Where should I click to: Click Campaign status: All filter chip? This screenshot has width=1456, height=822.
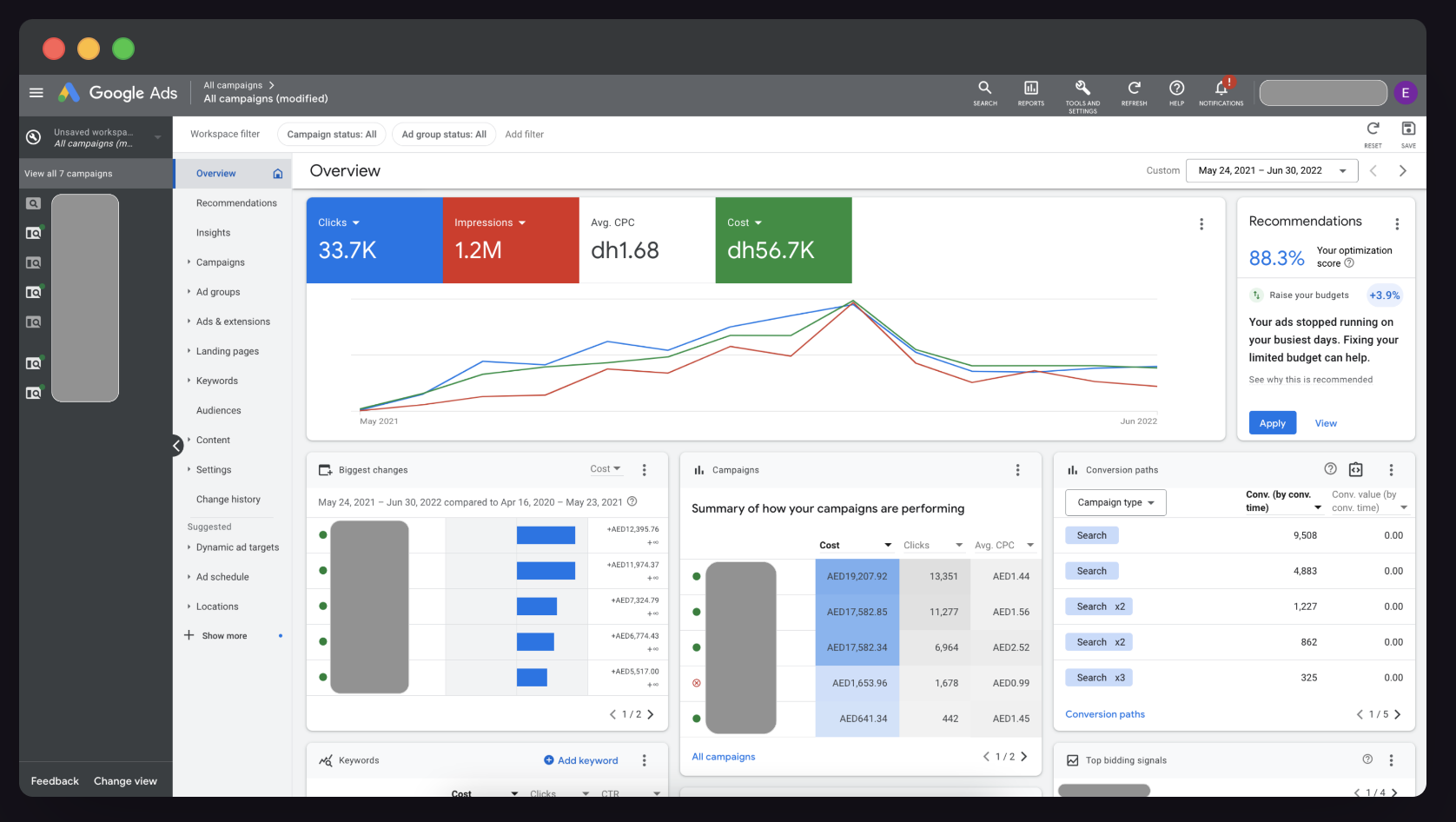click(x=332, y=135)
